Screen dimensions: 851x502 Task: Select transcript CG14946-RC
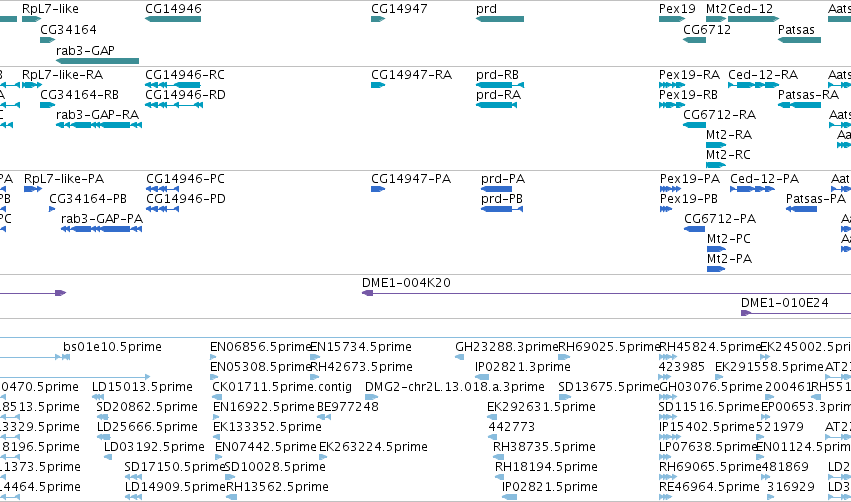pos(173,85)
